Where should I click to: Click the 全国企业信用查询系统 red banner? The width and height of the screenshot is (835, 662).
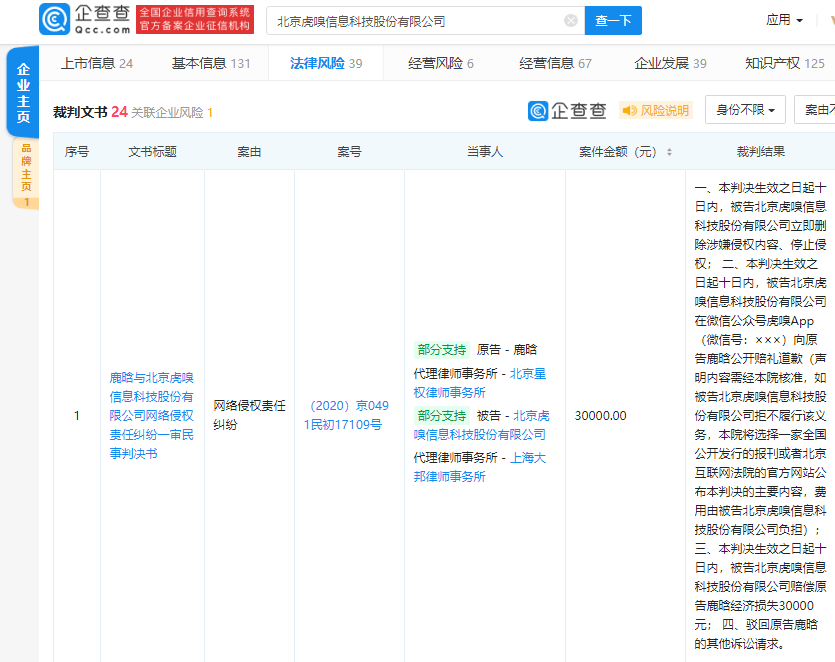pyautogui.click(x=195, y=19)
